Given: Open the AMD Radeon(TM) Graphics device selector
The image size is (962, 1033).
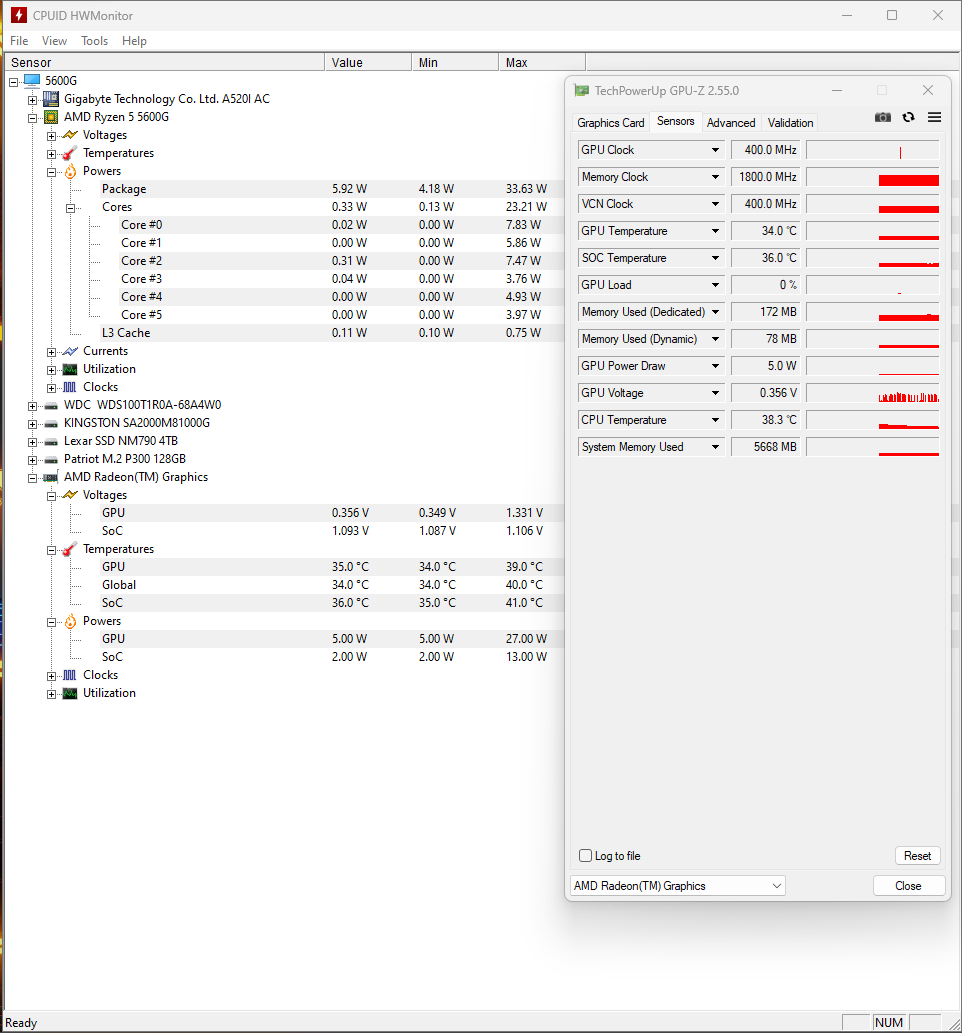Looking at the screenshot, I should [677, 886].
